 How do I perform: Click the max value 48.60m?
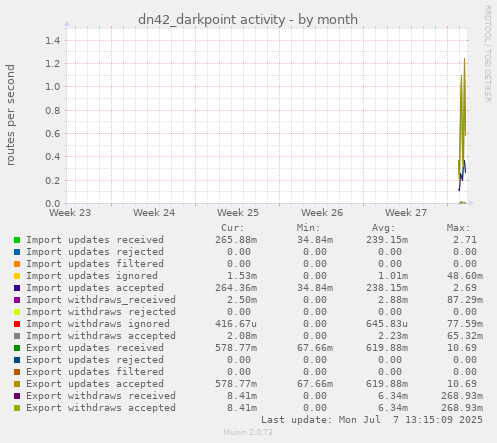(465, 276)
